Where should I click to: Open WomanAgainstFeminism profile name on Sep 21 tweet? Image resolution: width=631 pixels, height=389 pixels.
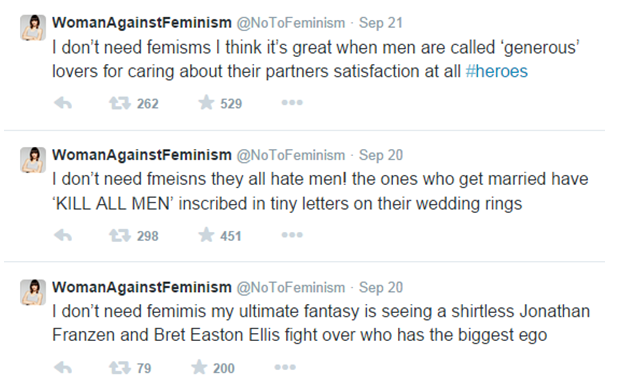pos(142,23)
